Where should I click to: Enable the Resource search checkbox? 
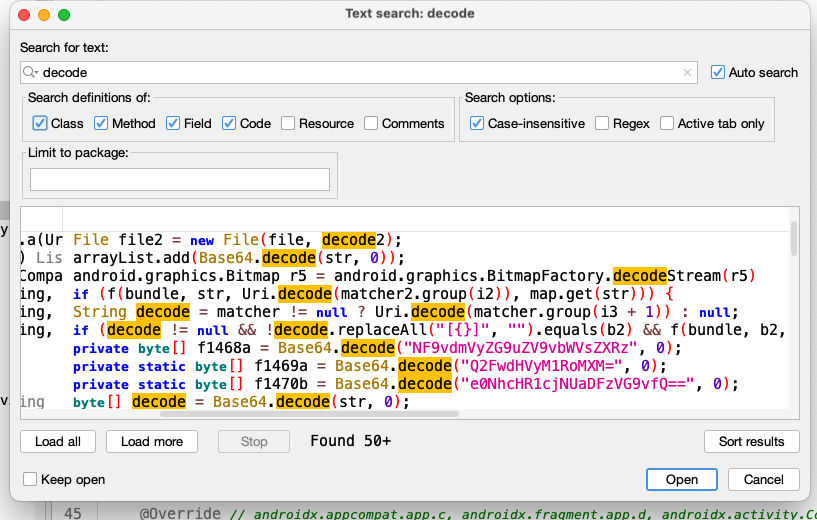pos(288,123)
